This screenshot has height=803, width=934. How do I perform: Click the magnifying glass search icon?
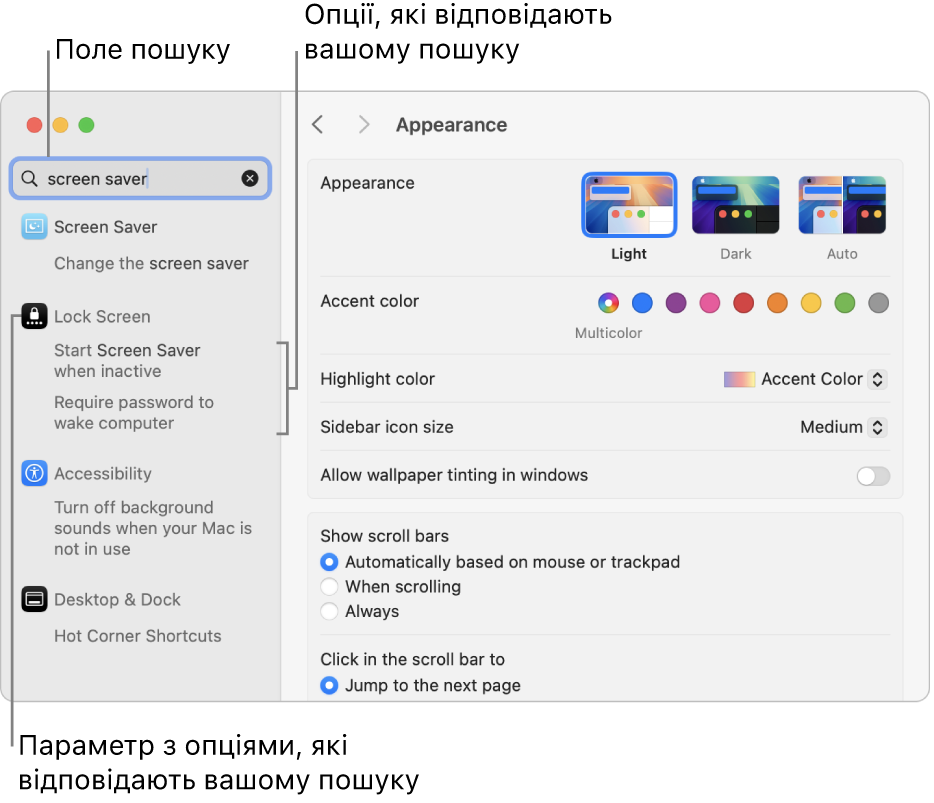[x=29, y=178]
